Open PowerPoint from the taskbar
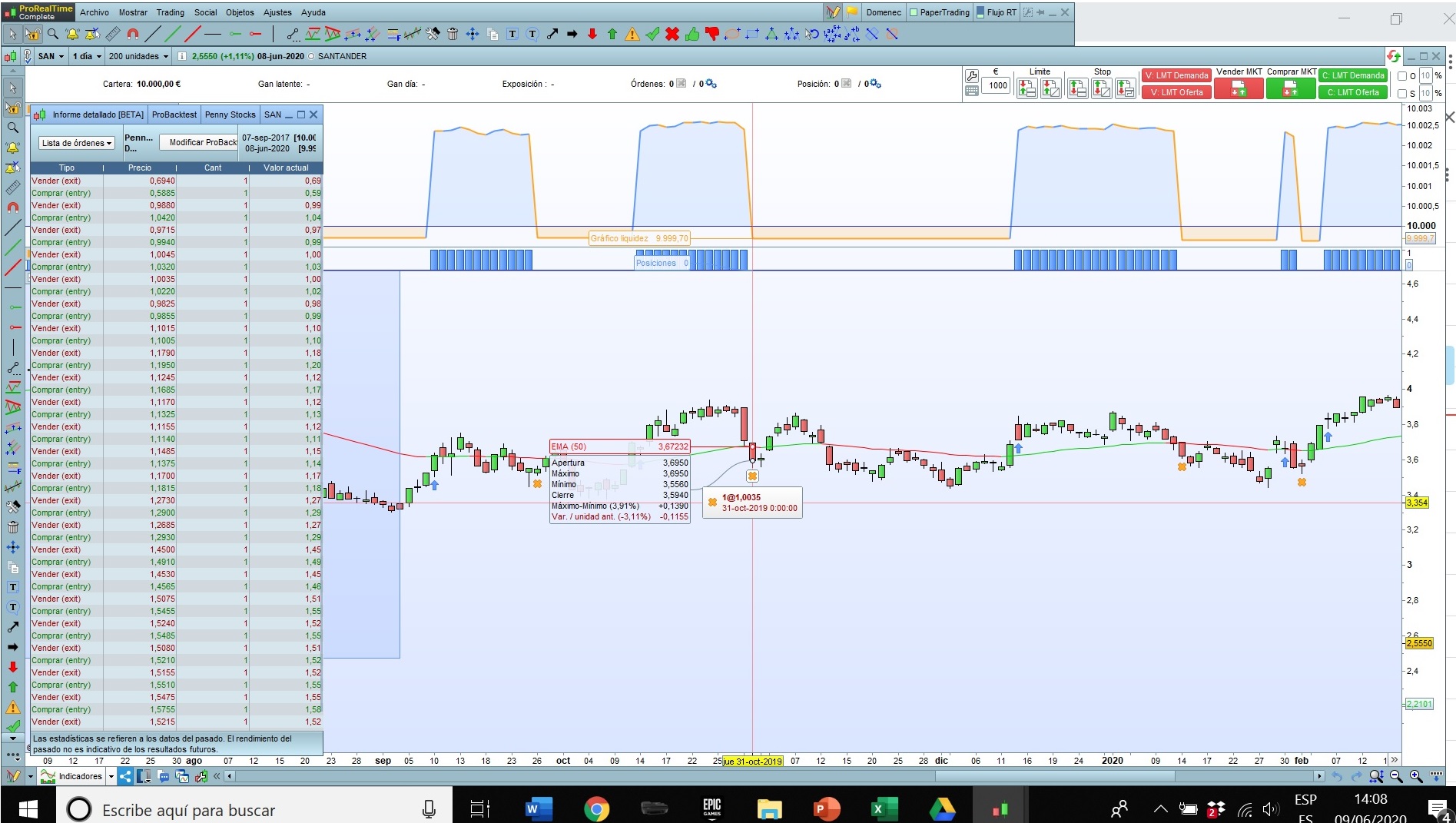The height and width of the screenshot is (823, 1456). click(827, 808)
